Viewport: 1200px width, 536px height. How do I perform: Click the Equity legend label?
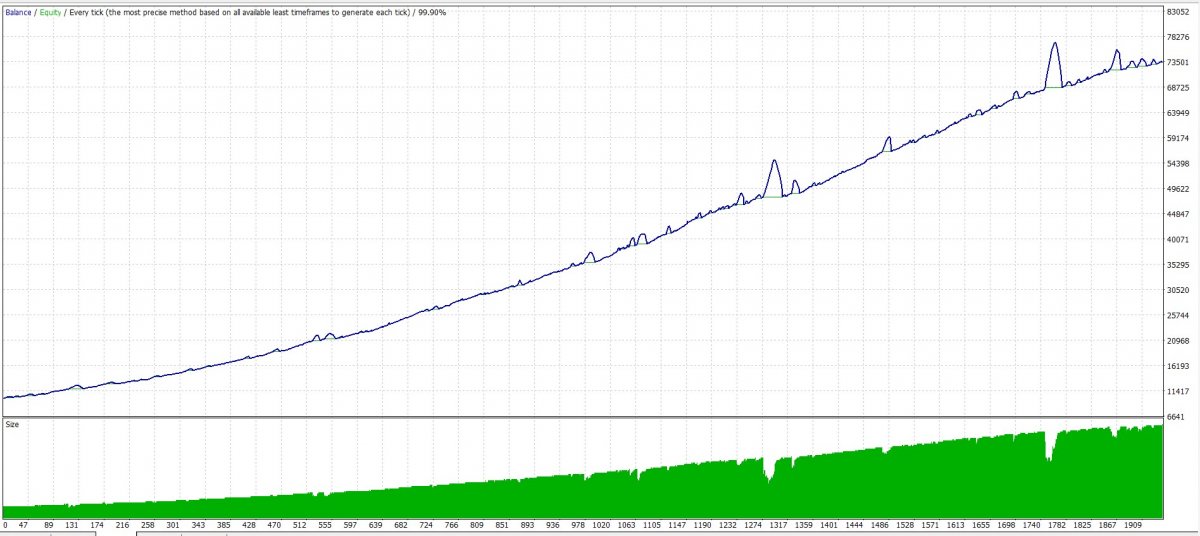pyautogui.click(x=51, y=11)
